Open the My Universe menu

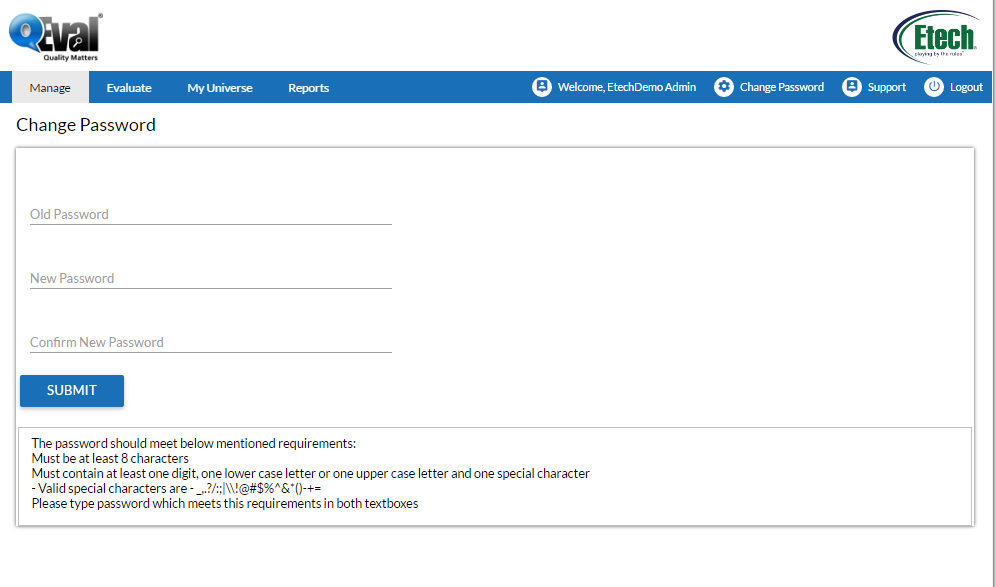point(220,88)
